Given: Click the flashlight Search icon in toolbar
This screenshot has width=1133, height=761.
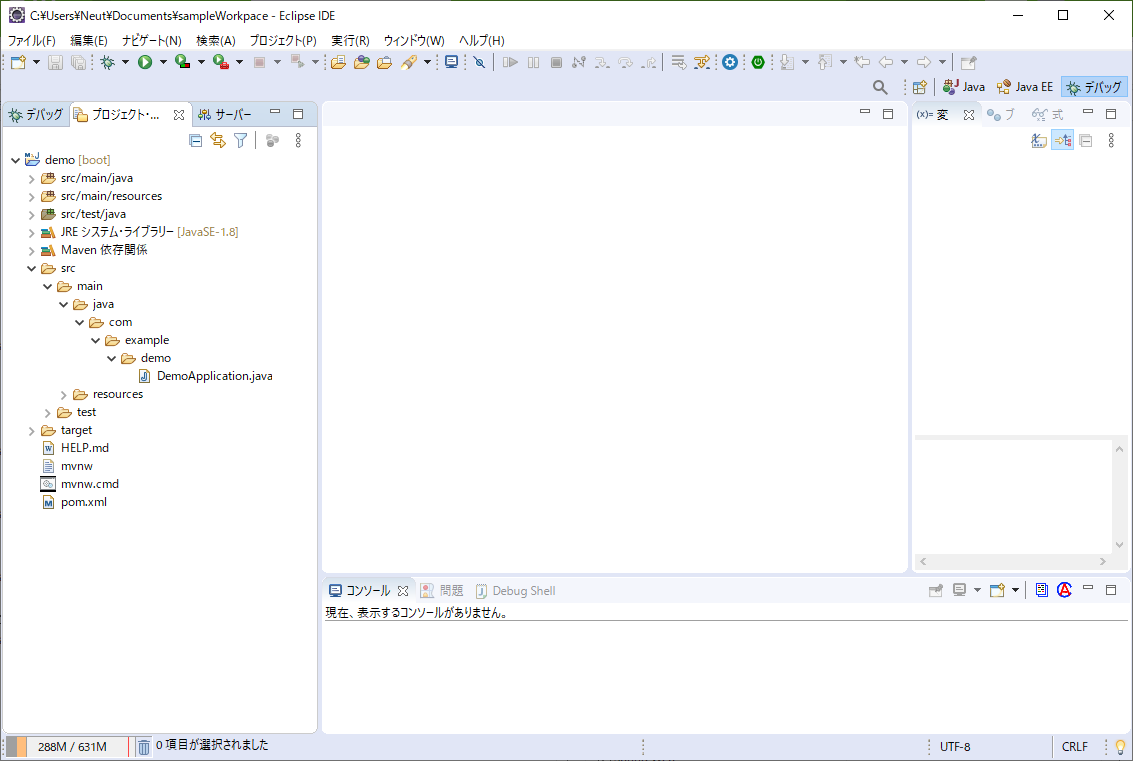Looking at the screenshot, I should (409, 62).
